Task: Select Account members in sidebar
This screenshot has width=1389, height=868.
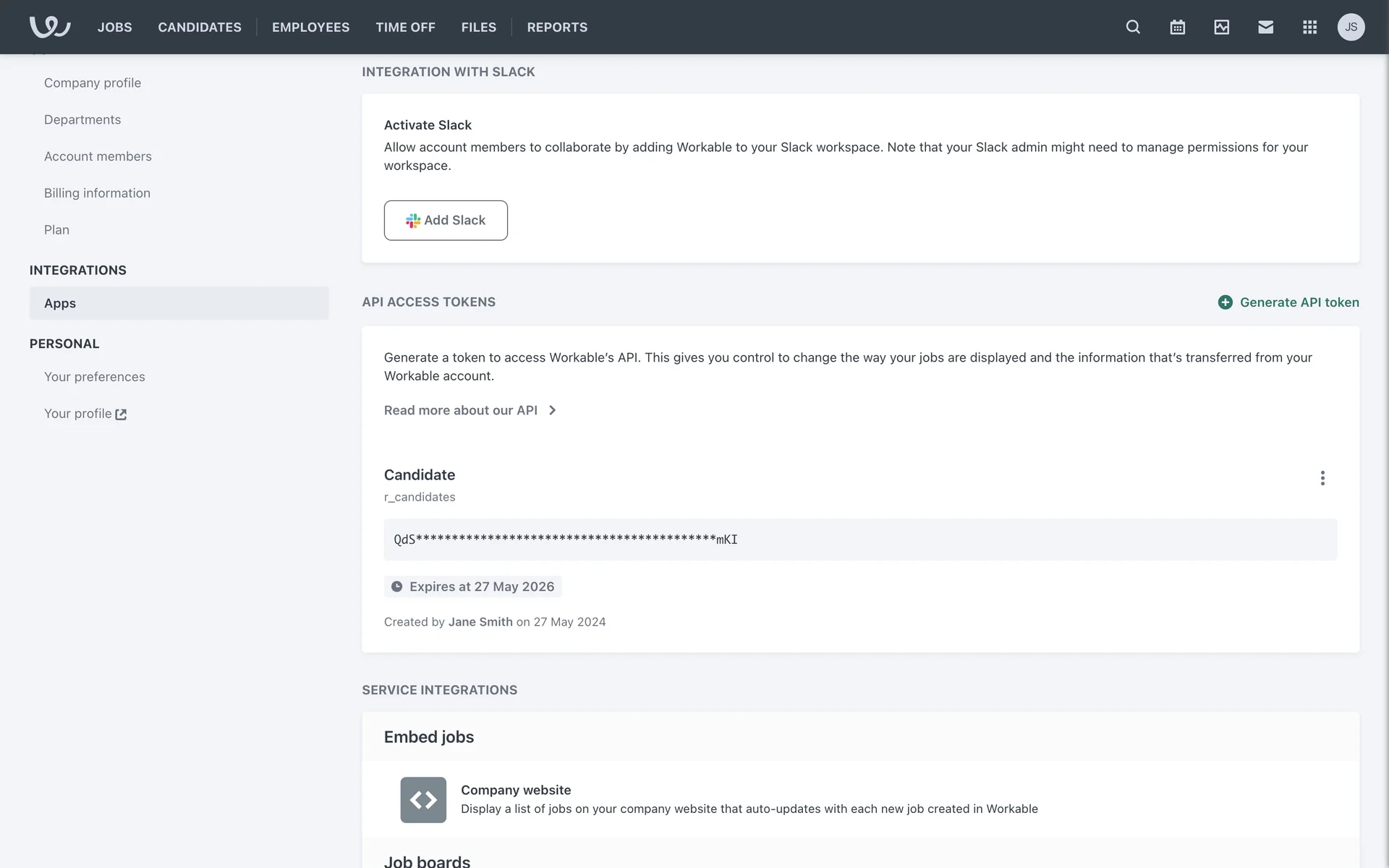Action: tap(98, 156)
